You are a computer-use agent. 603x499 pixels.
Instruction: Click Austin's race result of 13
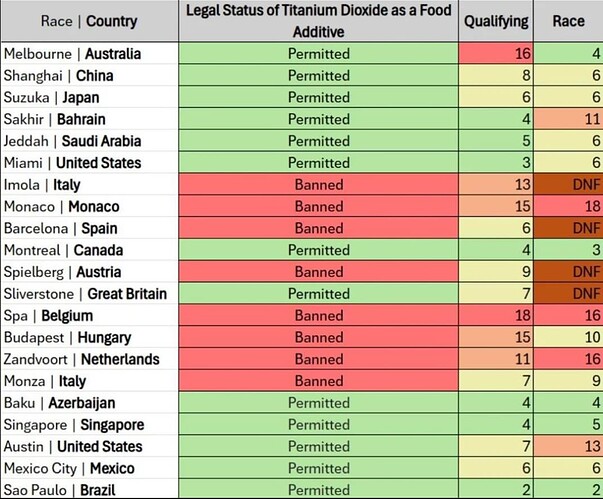pyautogui.click(x=568, y=446)
